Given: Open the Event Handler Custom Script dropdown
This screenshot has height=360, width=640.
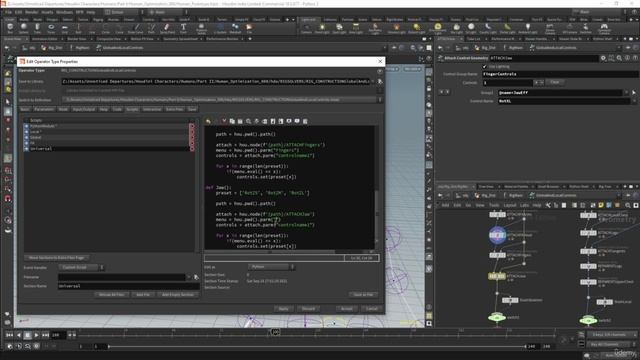Looking at the screenshot, I should pos(82,267).
